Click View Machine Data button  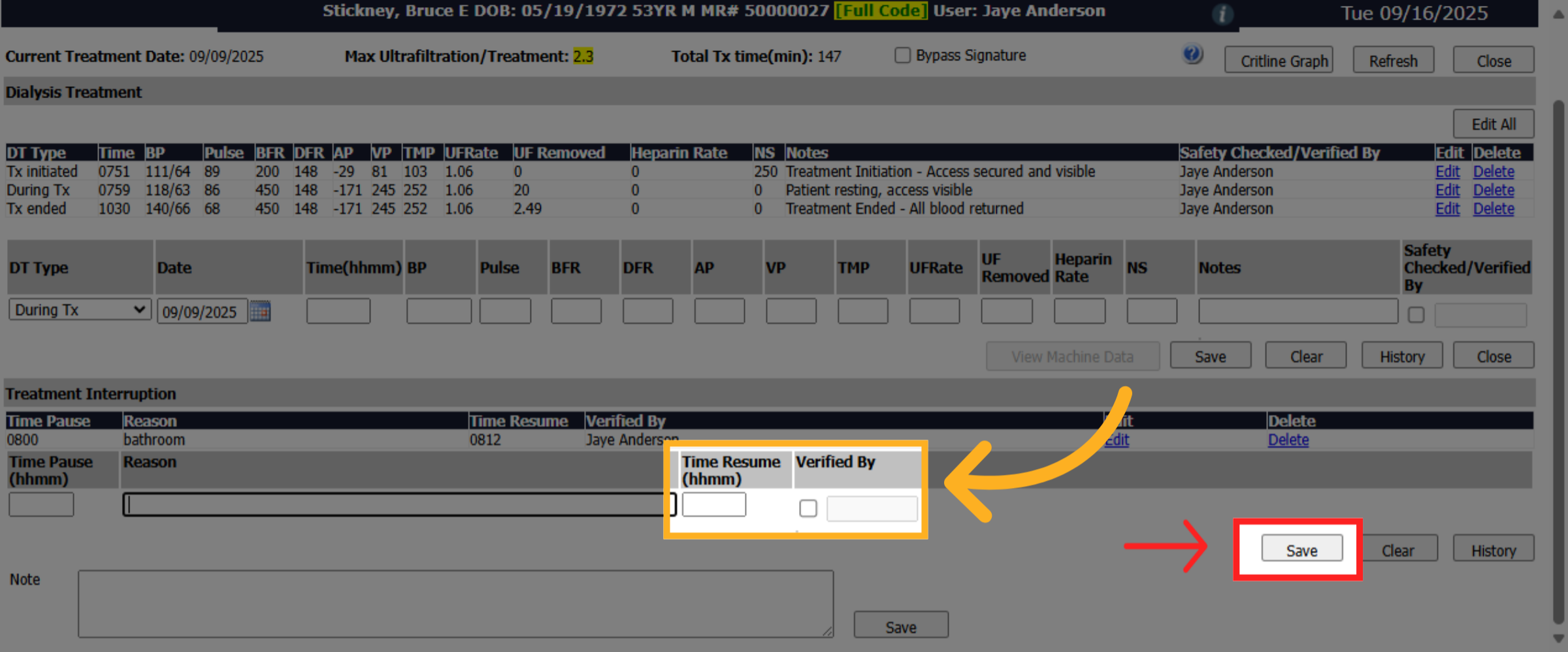pos(1073,356)
